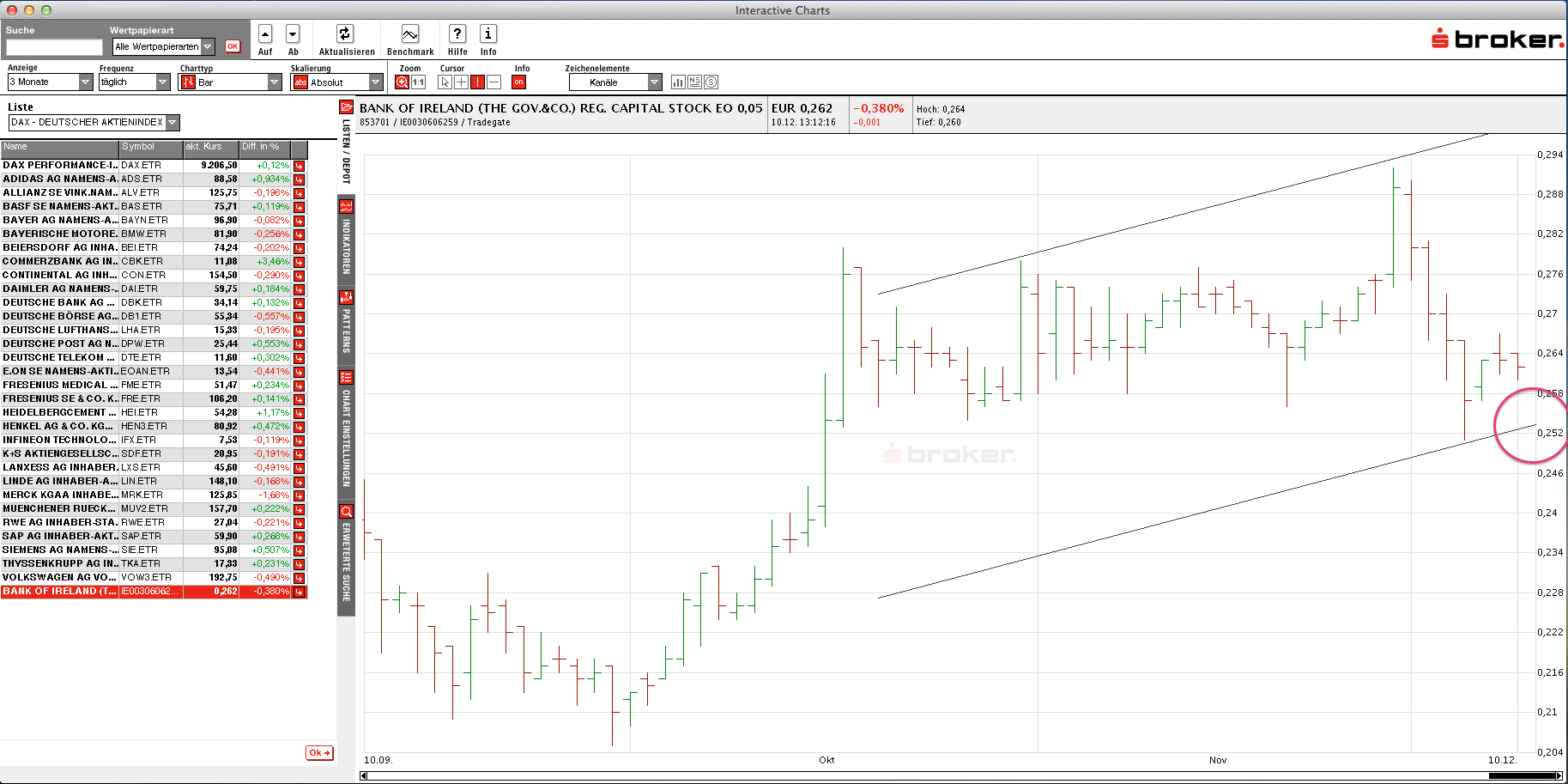This screenshot has height=784, width=1568.
Task: Select the SAP AG INHABER row
Action: [154, 536]
